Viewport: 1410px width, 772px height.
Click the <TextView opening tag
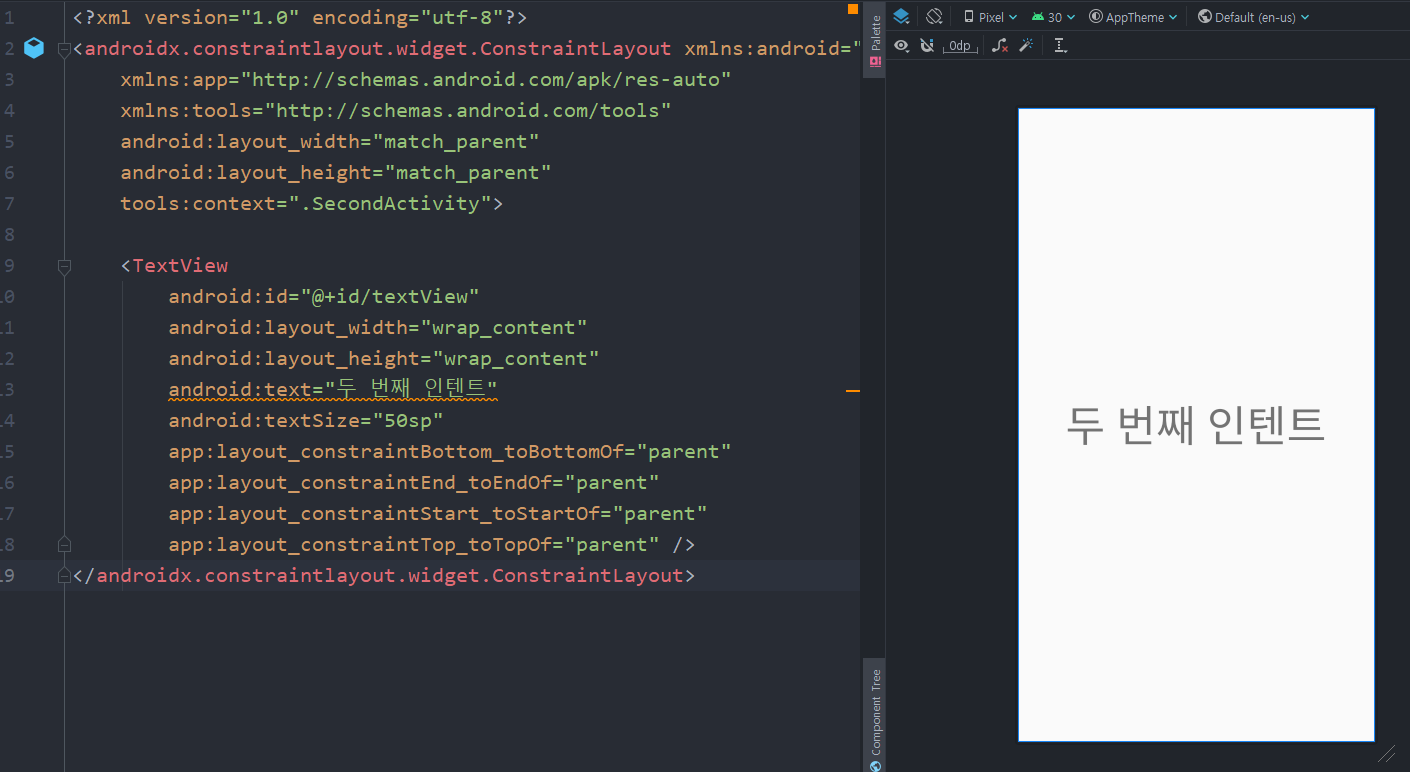(x=174, y=265)
